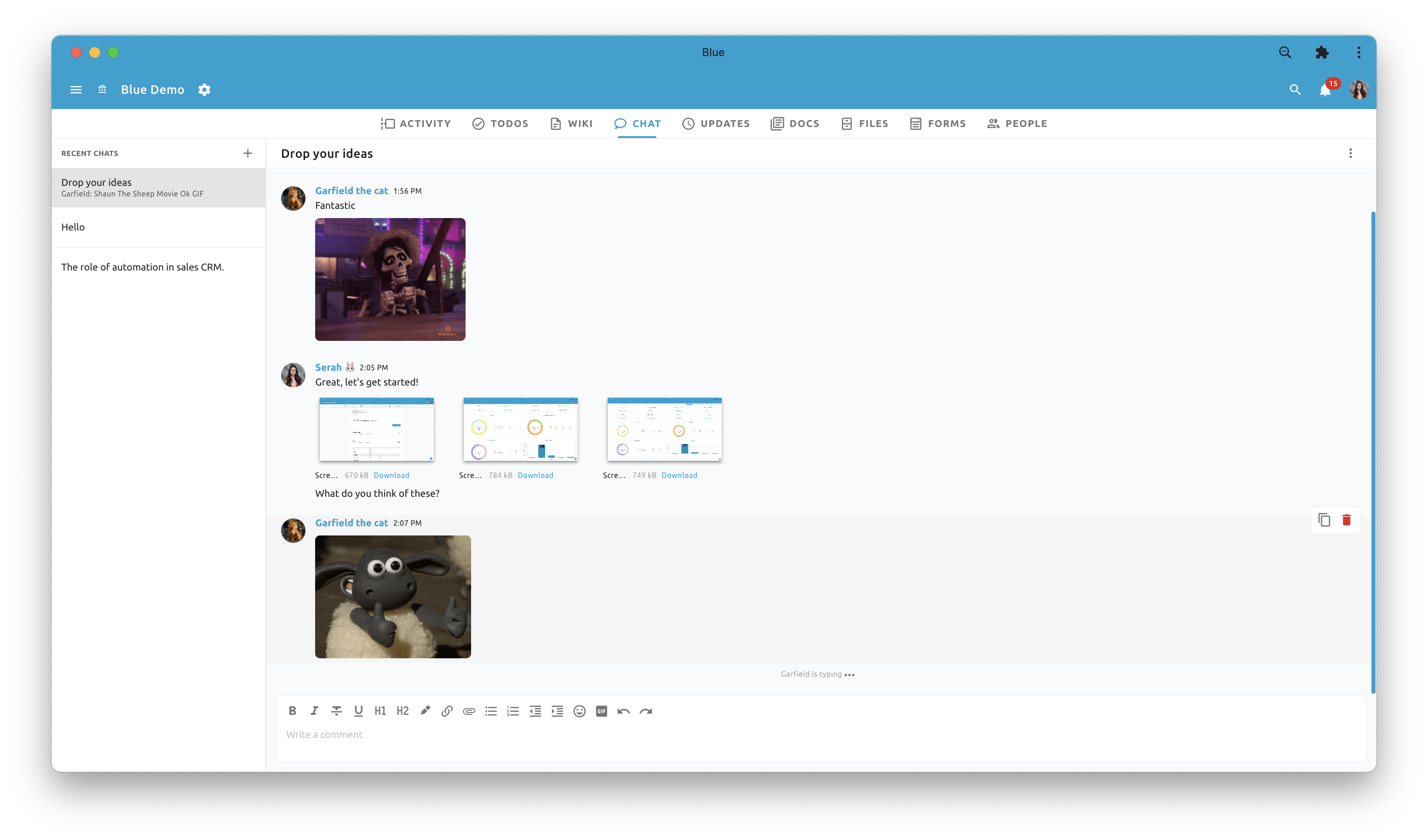Open the 'Drop your ideas' chat

pos(159,188)
